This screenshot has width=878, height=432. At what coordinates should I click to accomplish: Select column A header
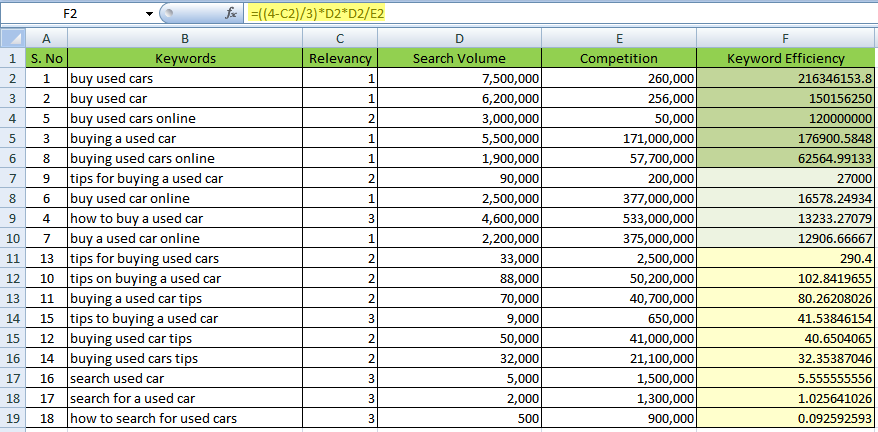[46, 38]
